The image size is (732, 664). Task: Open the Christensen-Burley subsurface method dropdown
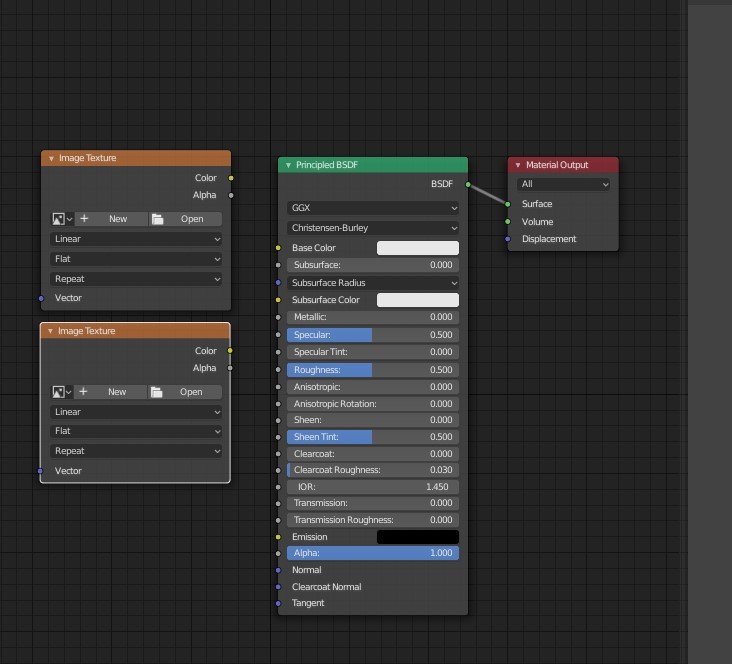point(372,228)
